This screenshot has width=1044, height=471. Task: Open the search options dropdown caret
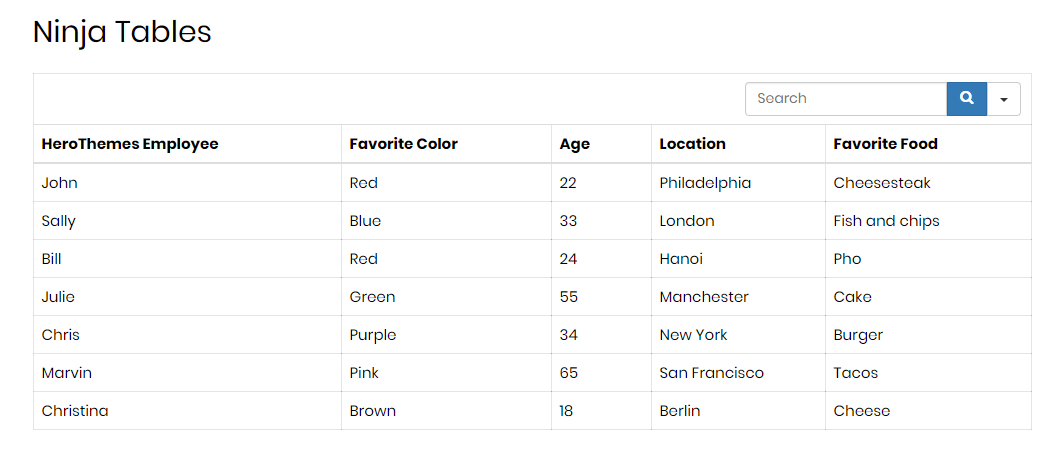tap(1003, 99)
